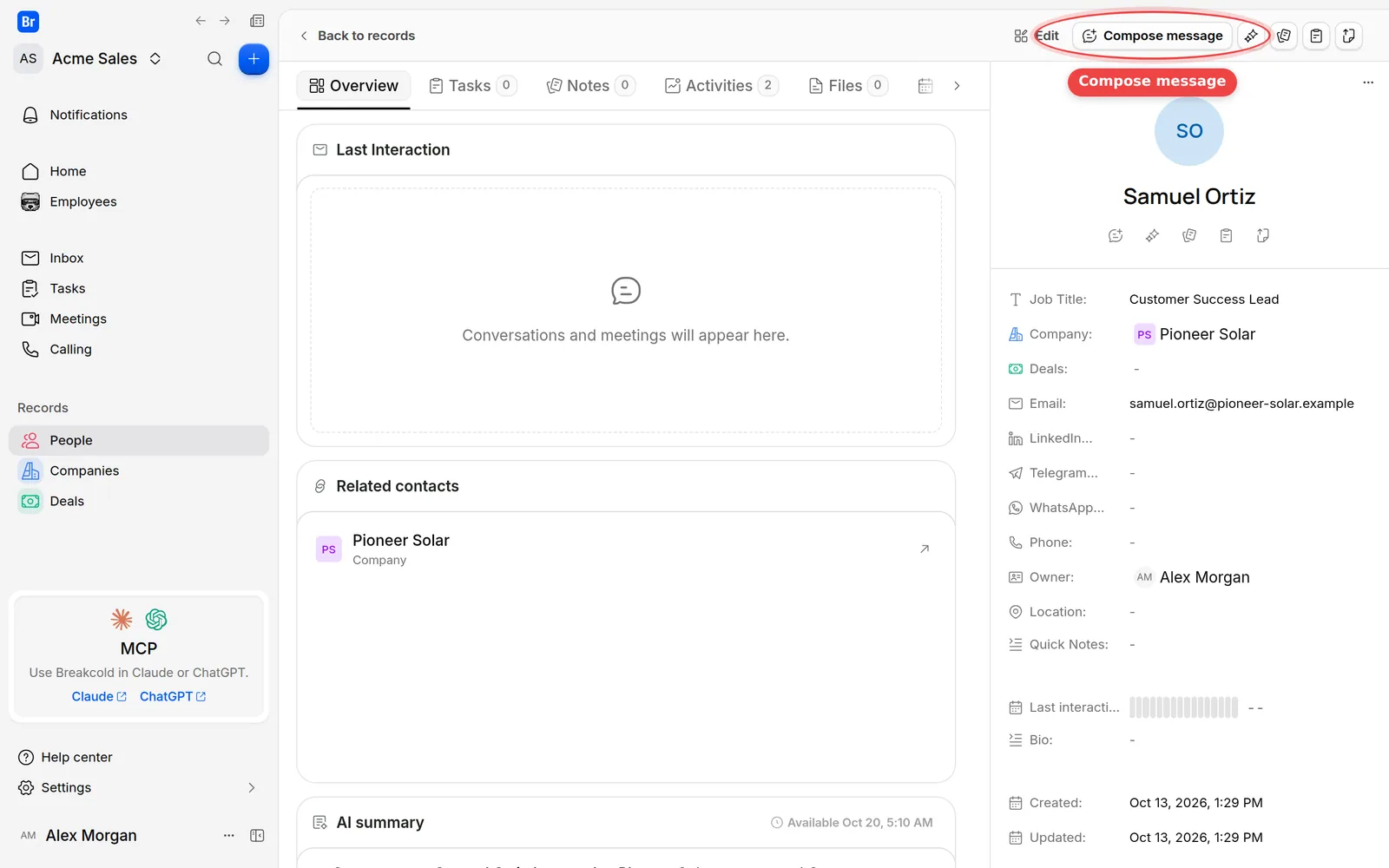This screenshot has height=868, width=1389.
Task: Click sparkle icon under Samuel Ortiz name
Action: (x=1152, y=235)
